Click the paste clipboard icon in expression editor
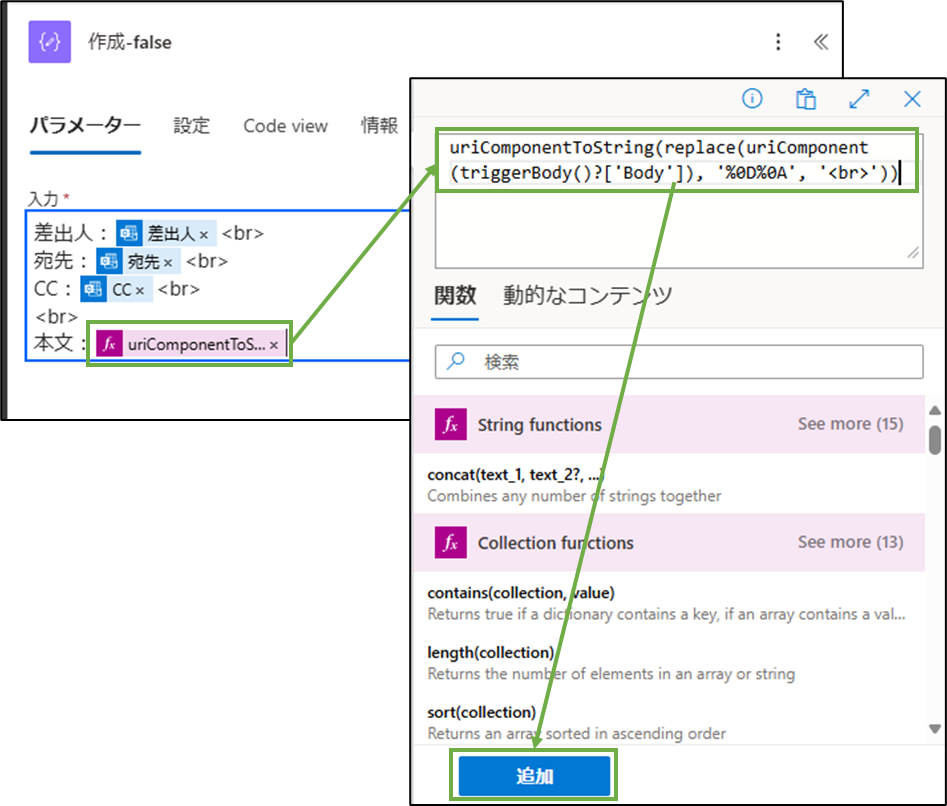 coord(806,98)
